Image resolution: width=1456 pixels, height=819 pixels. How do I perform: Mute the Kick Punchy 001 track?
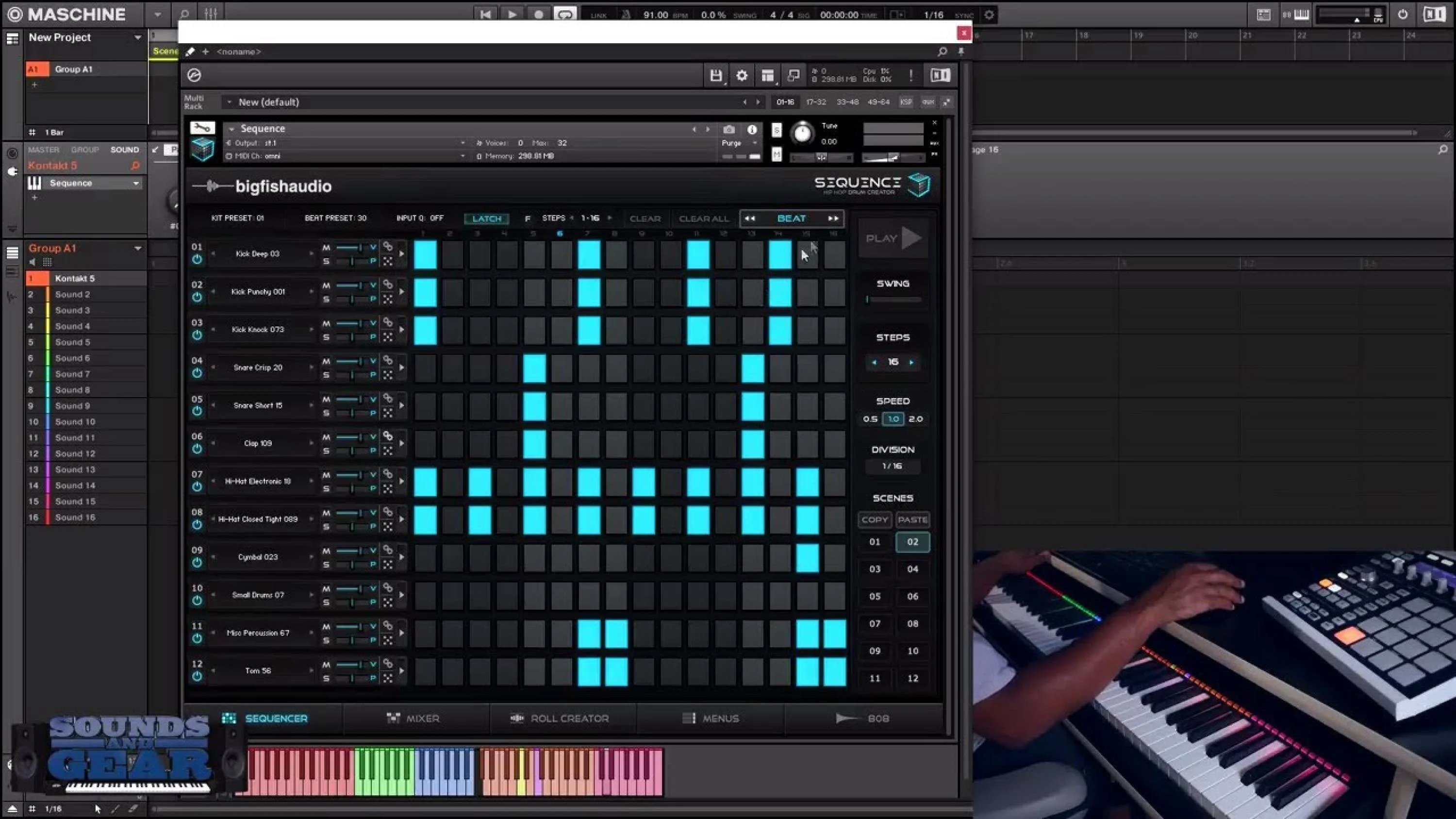[x=326, y=285]
